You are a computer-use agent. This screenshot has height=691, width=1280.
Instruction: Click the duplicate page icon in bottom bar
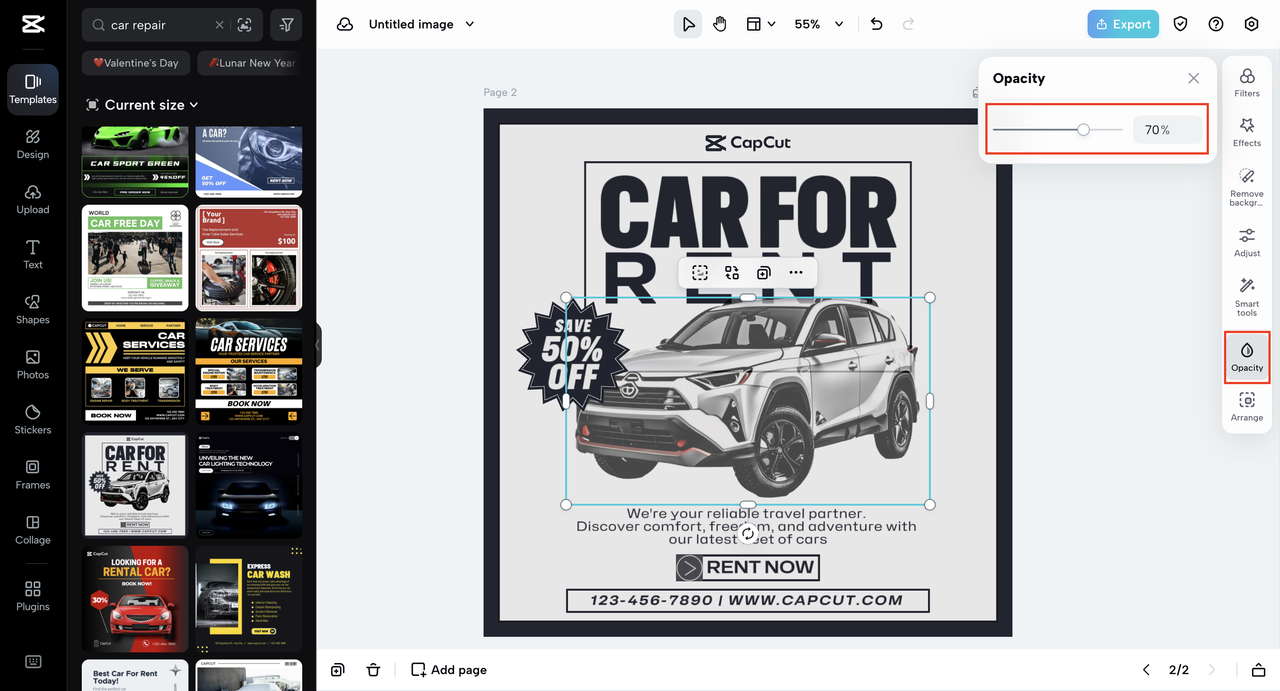click(338, 670)
